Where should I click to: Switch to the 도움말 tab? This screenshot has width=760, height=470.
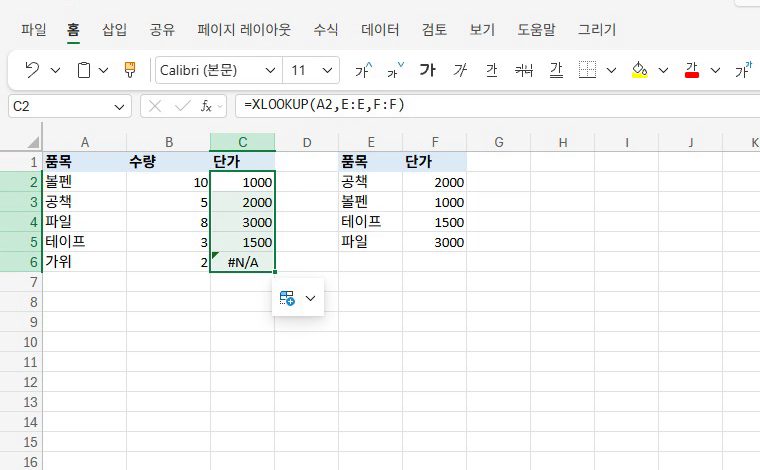(536, 30)
